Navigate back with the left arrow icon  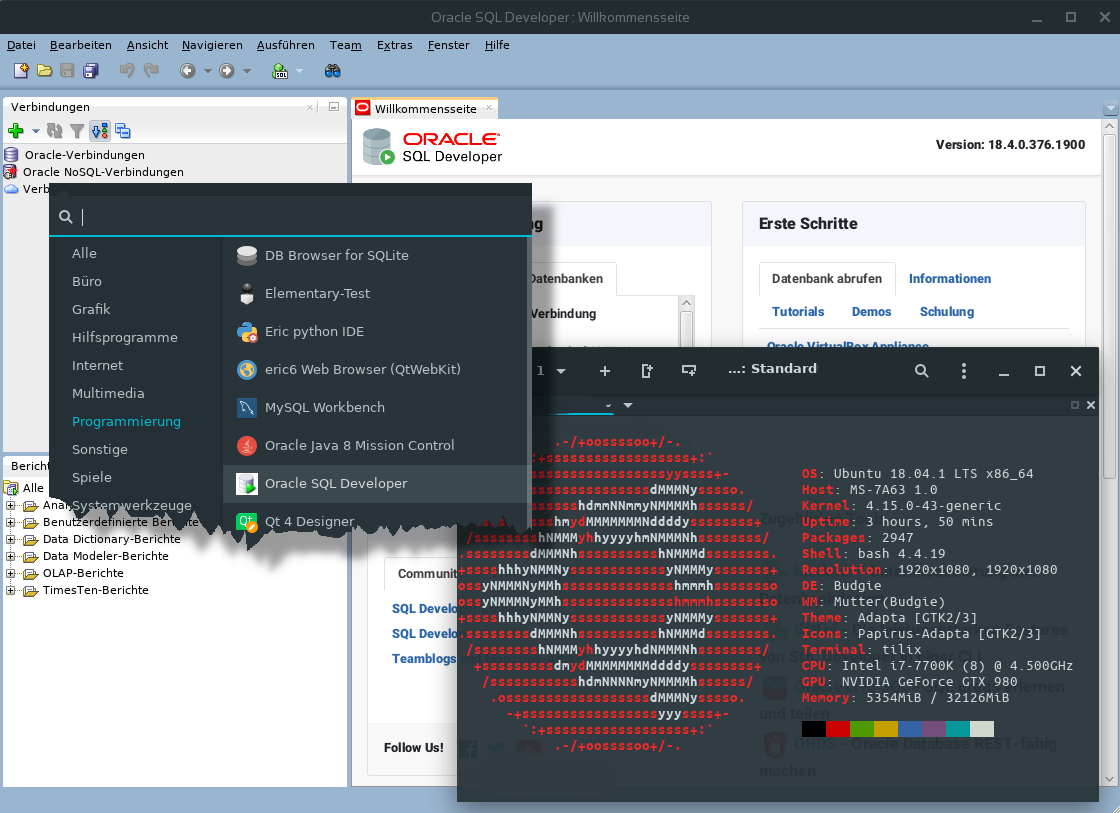(187, 71)
